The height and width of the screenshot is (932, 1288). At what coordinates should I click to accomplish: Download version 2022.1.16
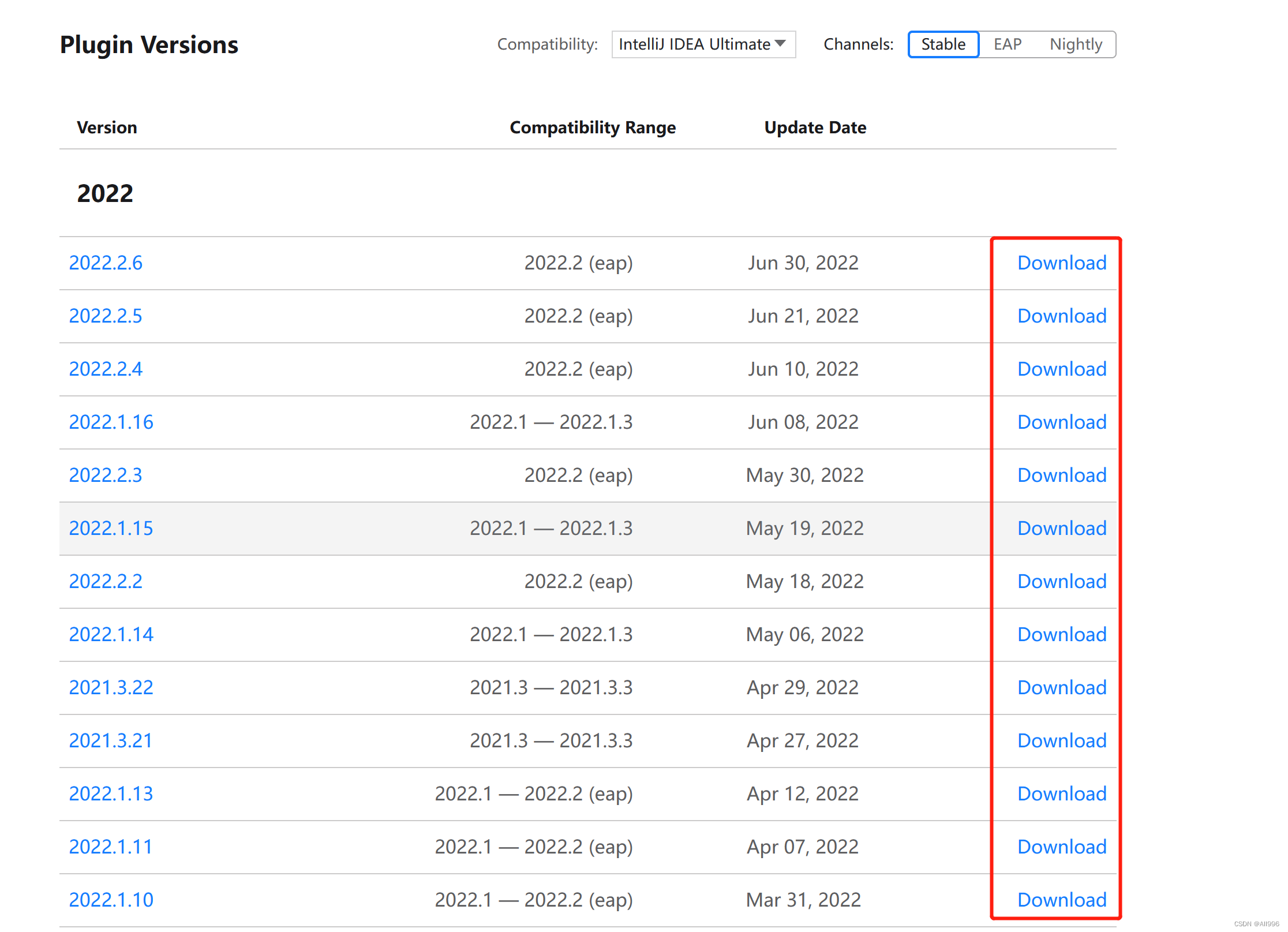1061,422
